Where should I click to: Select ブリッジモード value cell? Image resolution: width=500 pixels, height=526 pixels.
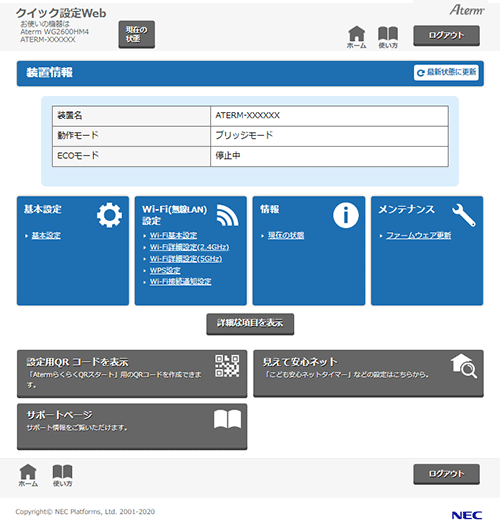point(329,136)
